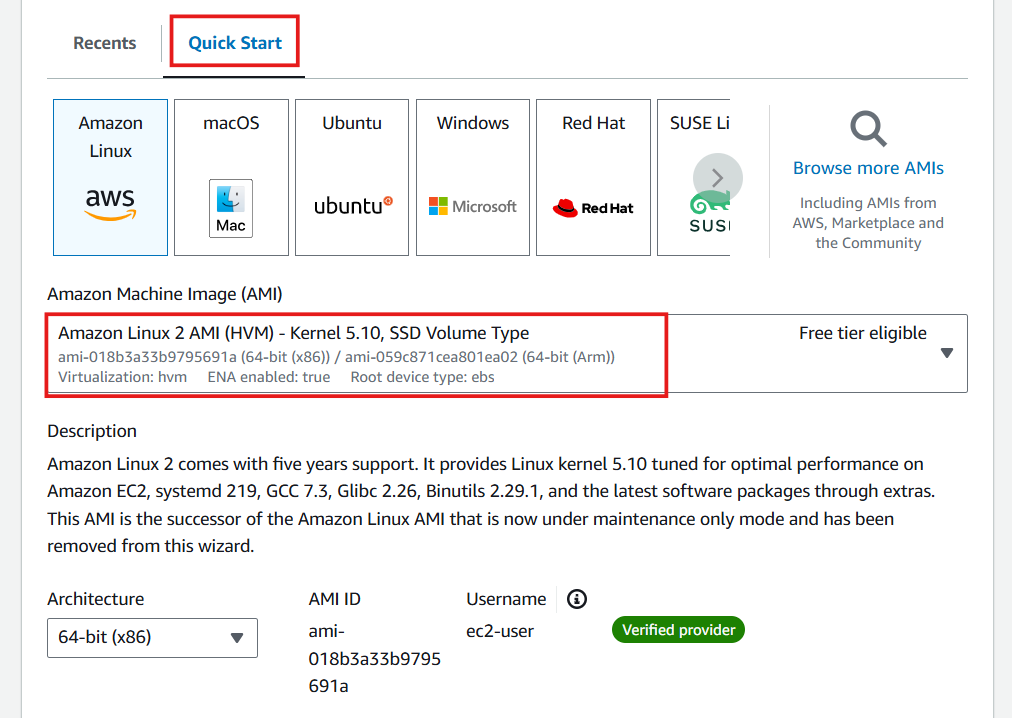Open the Quick Start tab
The height and width of the screenshot is (718, 1012).
click(235, 43)
